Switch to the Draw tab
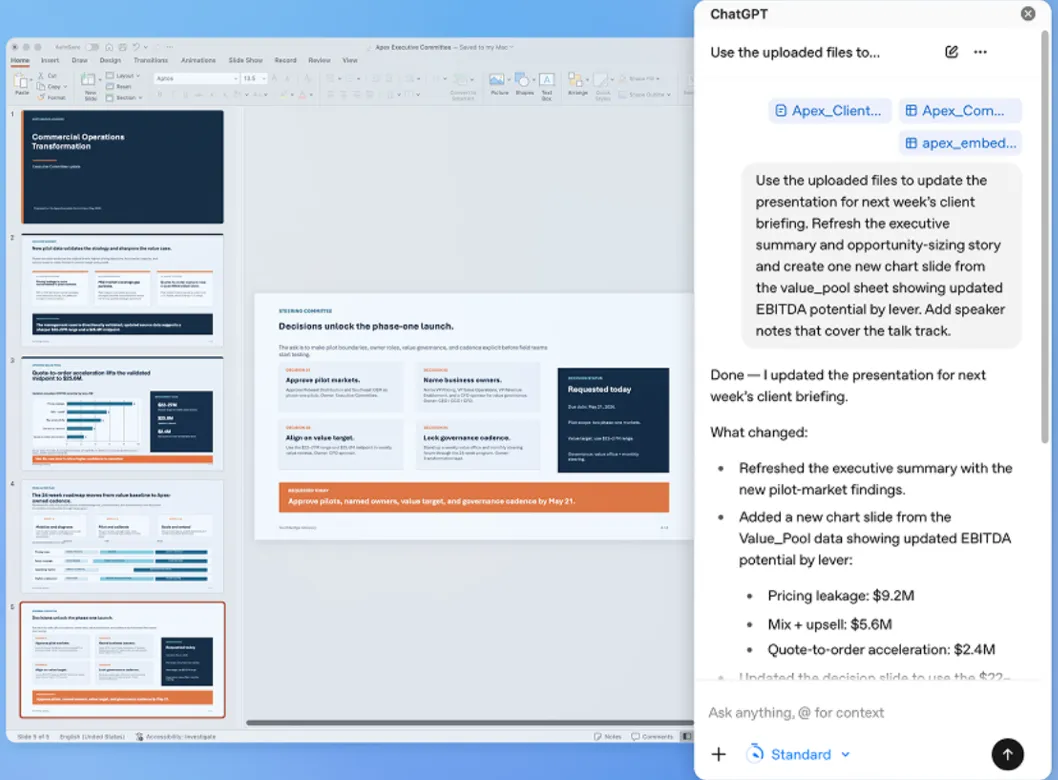The image size is (1058, 780). (x=80, y=60)
